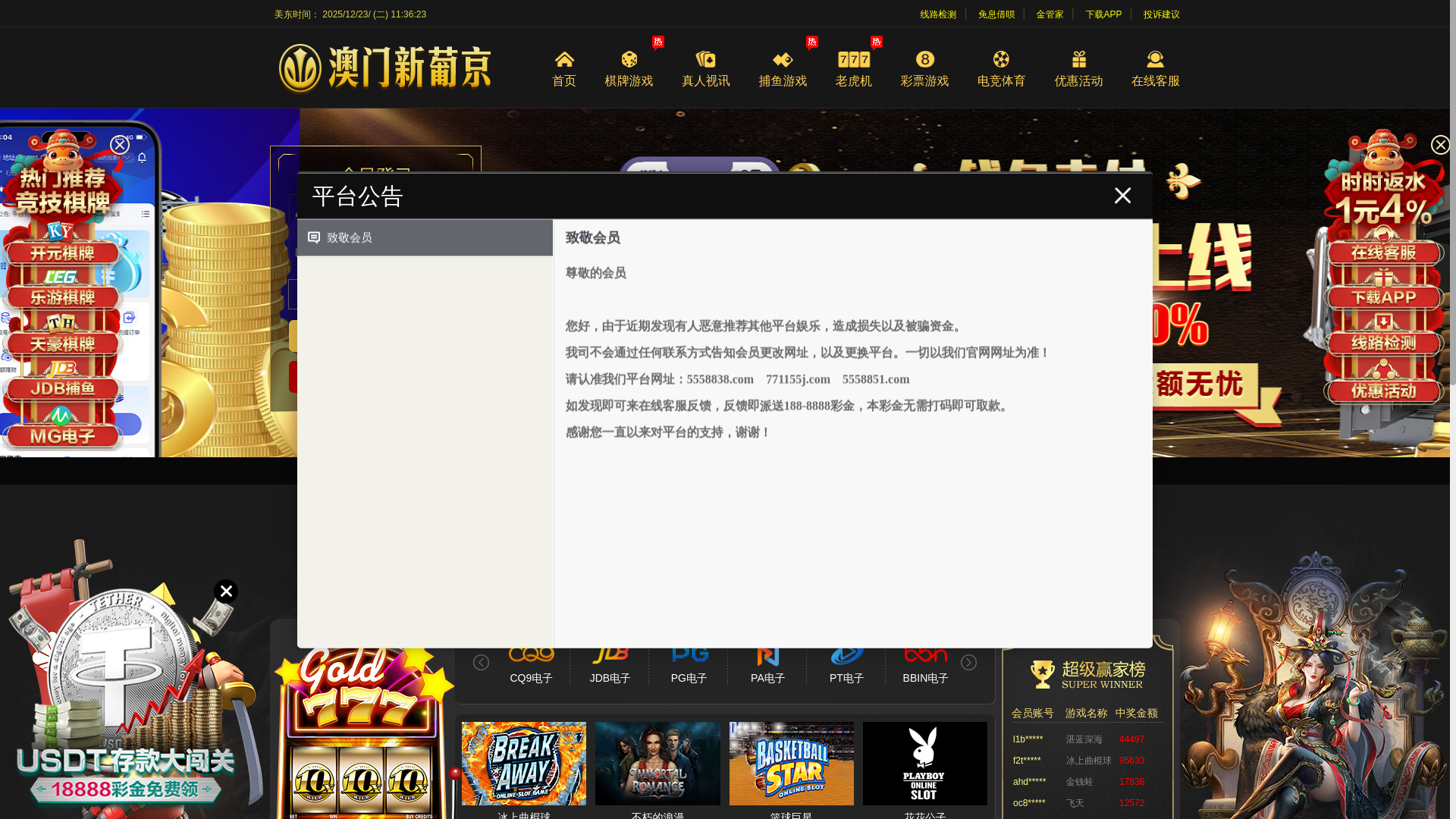Click the 下载APP top link
The height and width of the screenshot is (819, 1456).
1103,14
